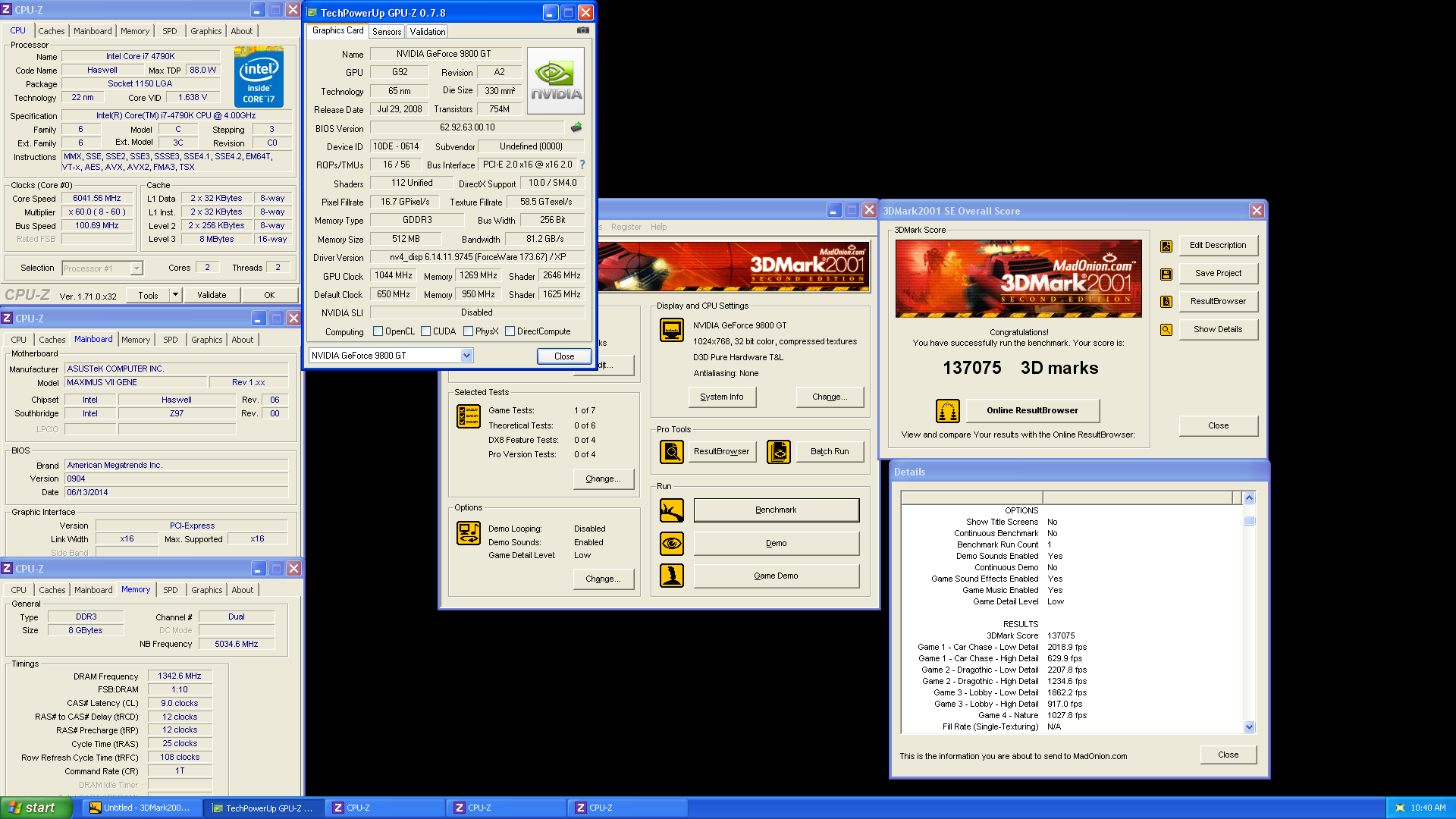This screenshot has height=819, width=1456.
Task: Open the Windows Start menu
Action: point(36,808)
